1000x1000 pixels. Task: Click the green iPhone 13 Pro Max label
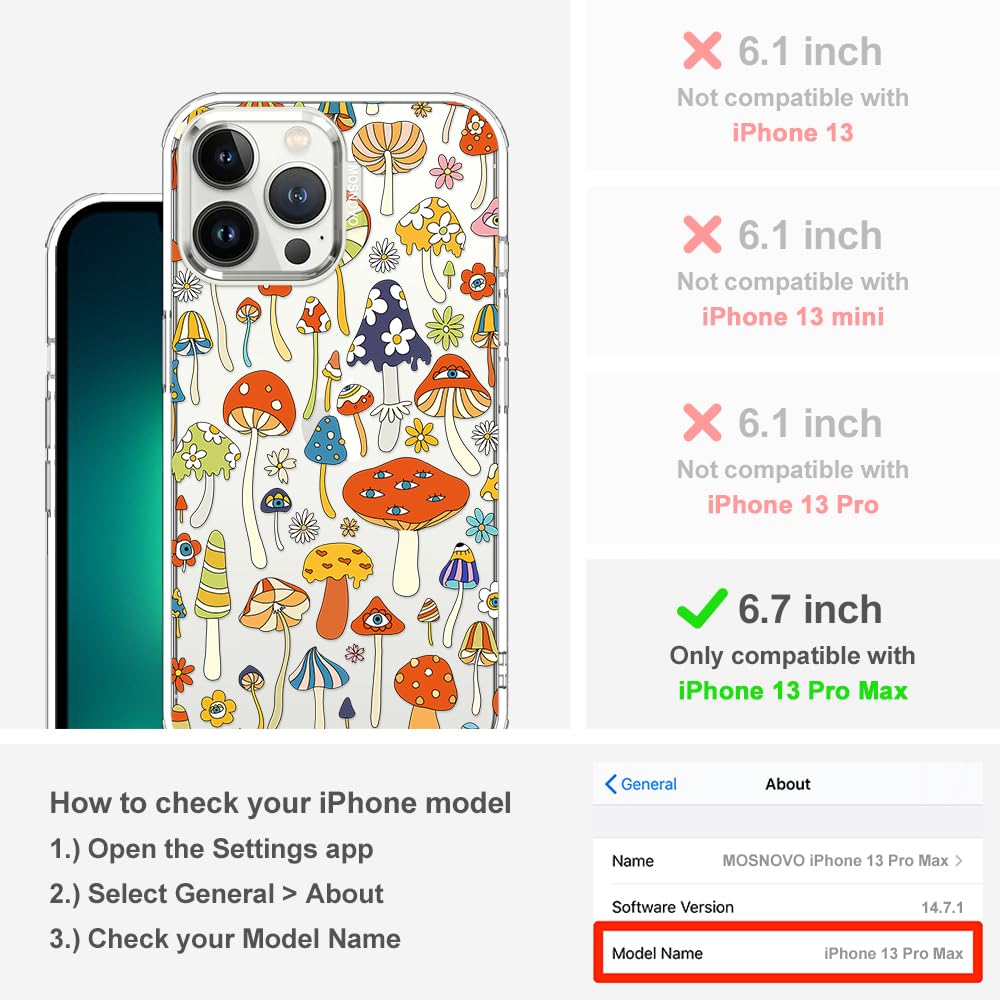[793, 691]
